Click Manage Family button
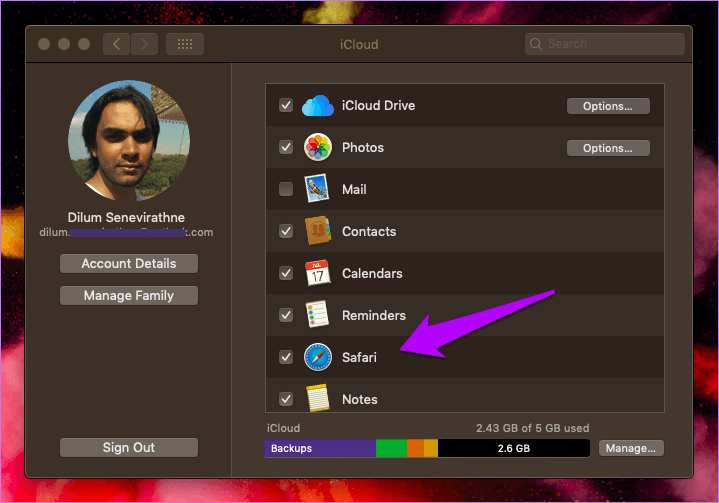The width and height of the screenshot is (719, 503). [129, 296]
